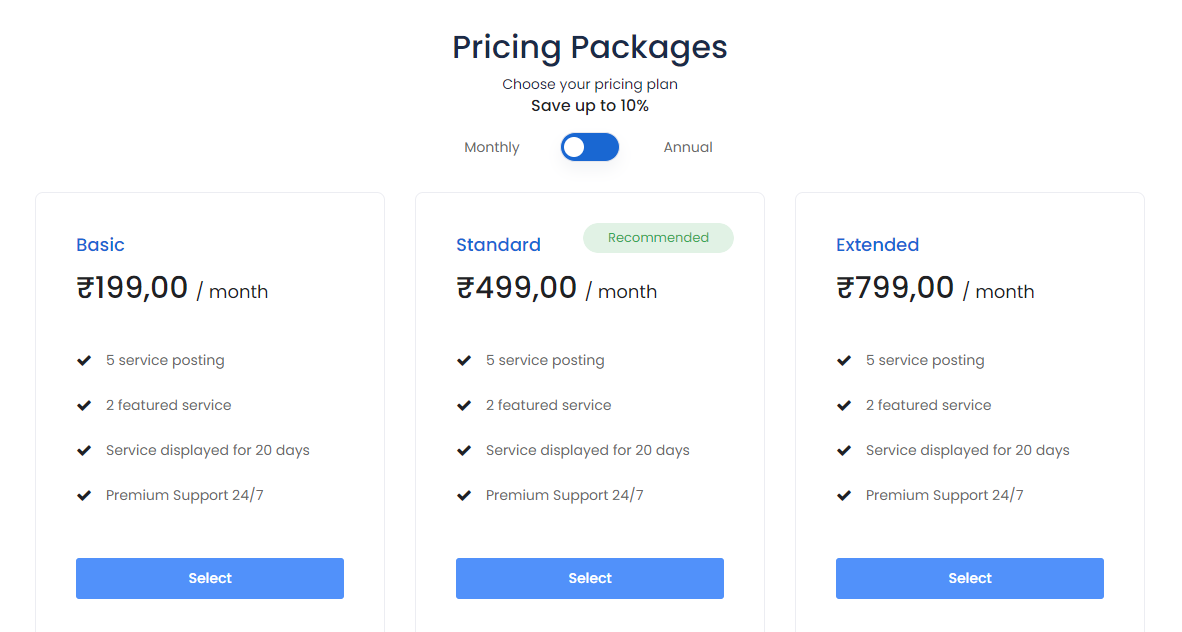1182x632 pixels.
Task: Click the Extended plan title
Action: (877, 245)
